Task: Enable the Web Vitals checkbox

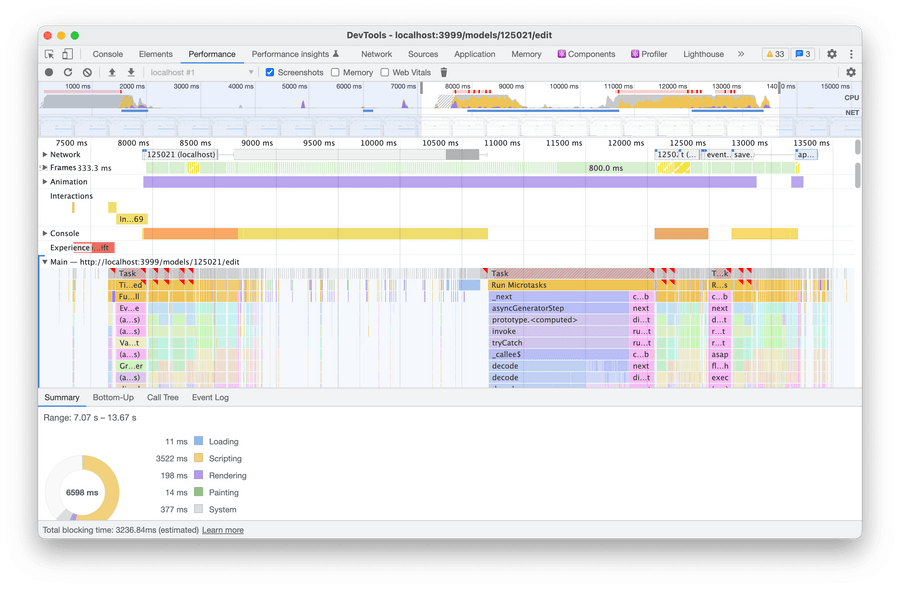Action: pos(385,72)
